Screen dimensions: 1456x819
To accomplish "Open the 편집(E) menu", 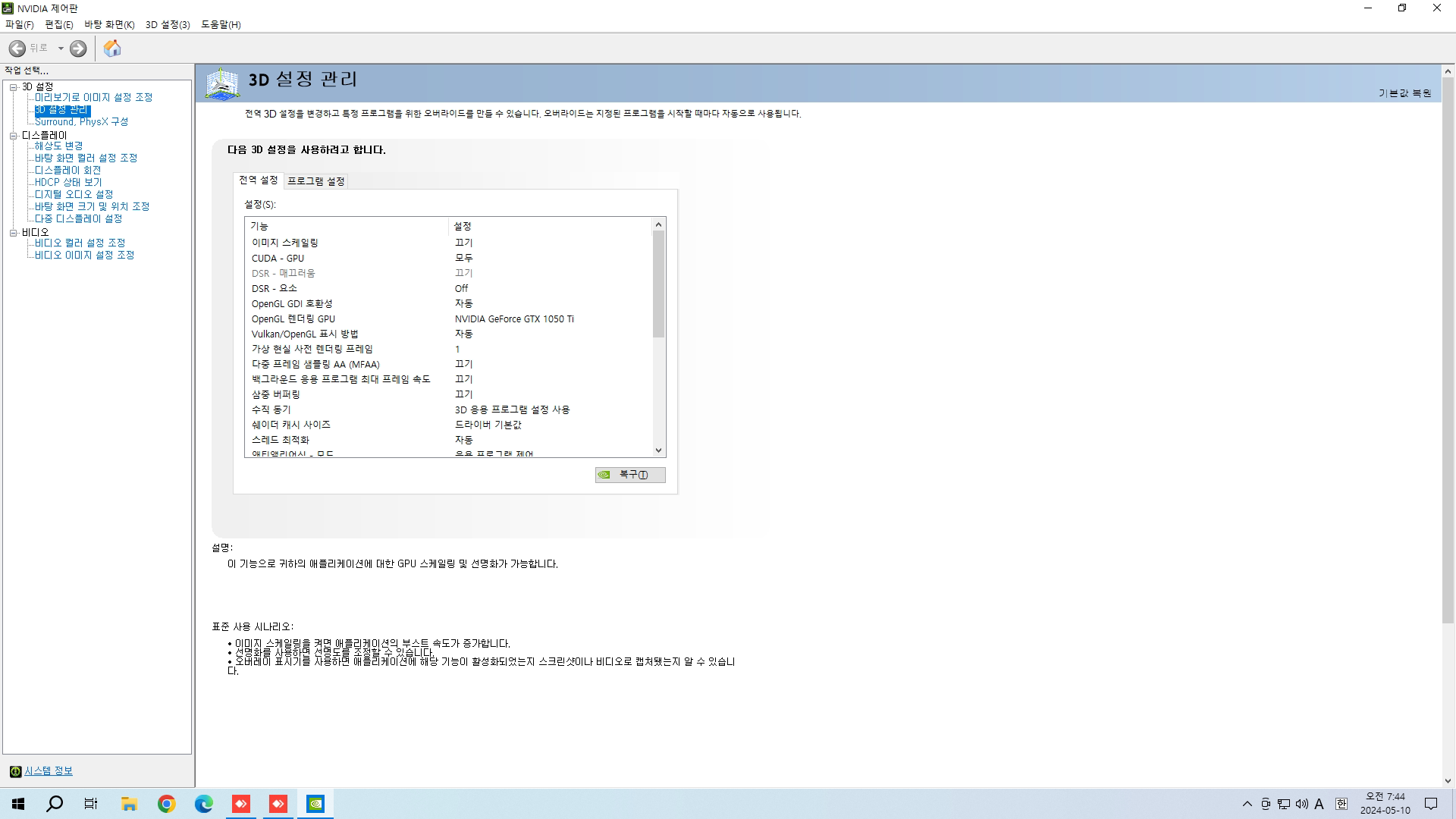I will tap(59, 24).
